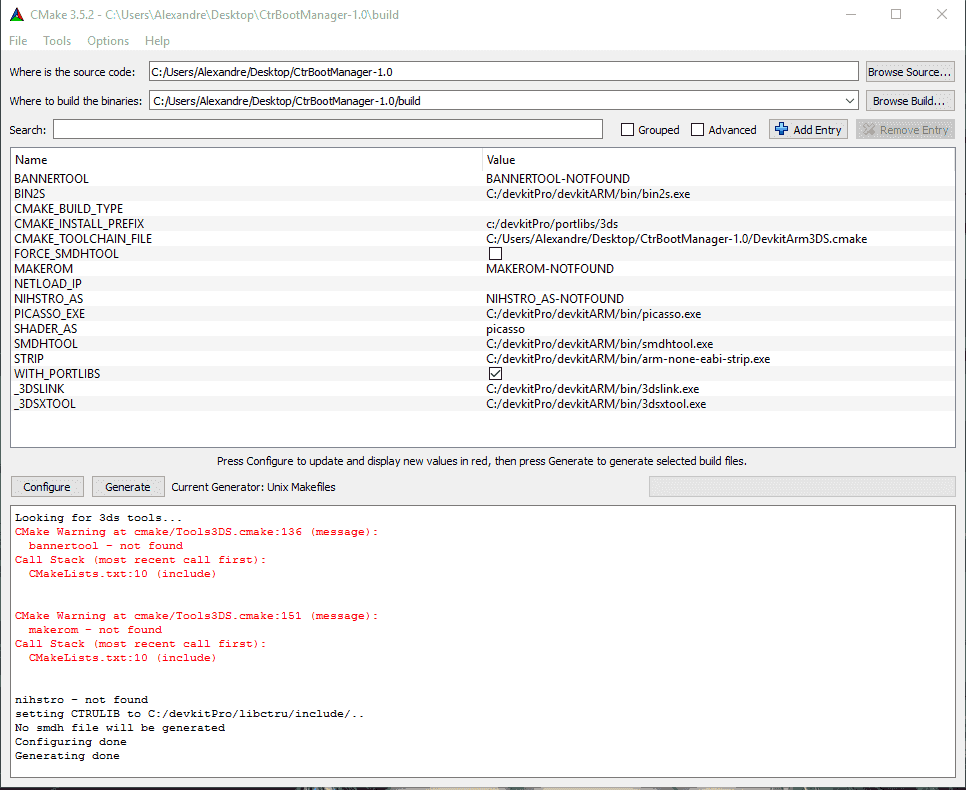Click the plus icon on Add Entry
The height and width of the screenshot is (790, 966).
coord(781,129)
